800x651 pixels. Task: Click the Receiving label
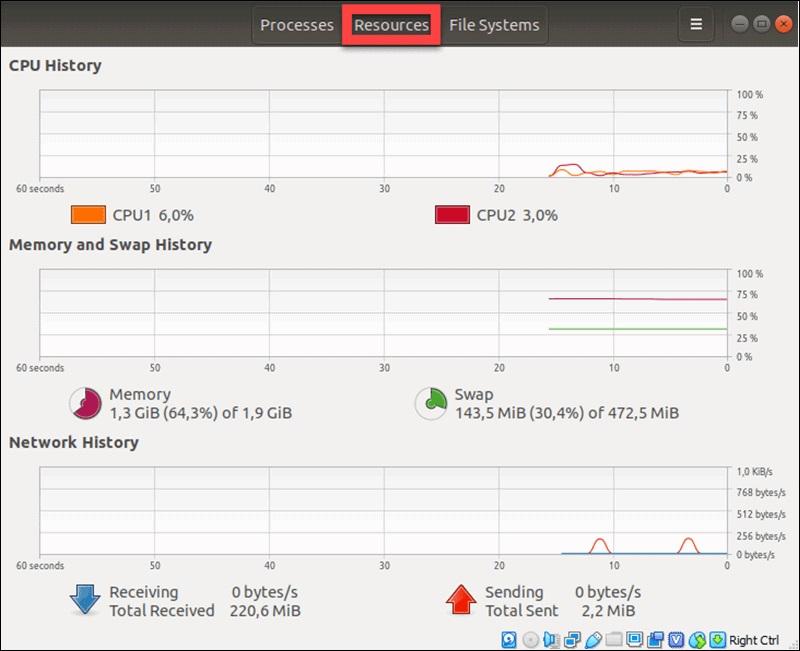pyautogui.click(x=144, y=592)
